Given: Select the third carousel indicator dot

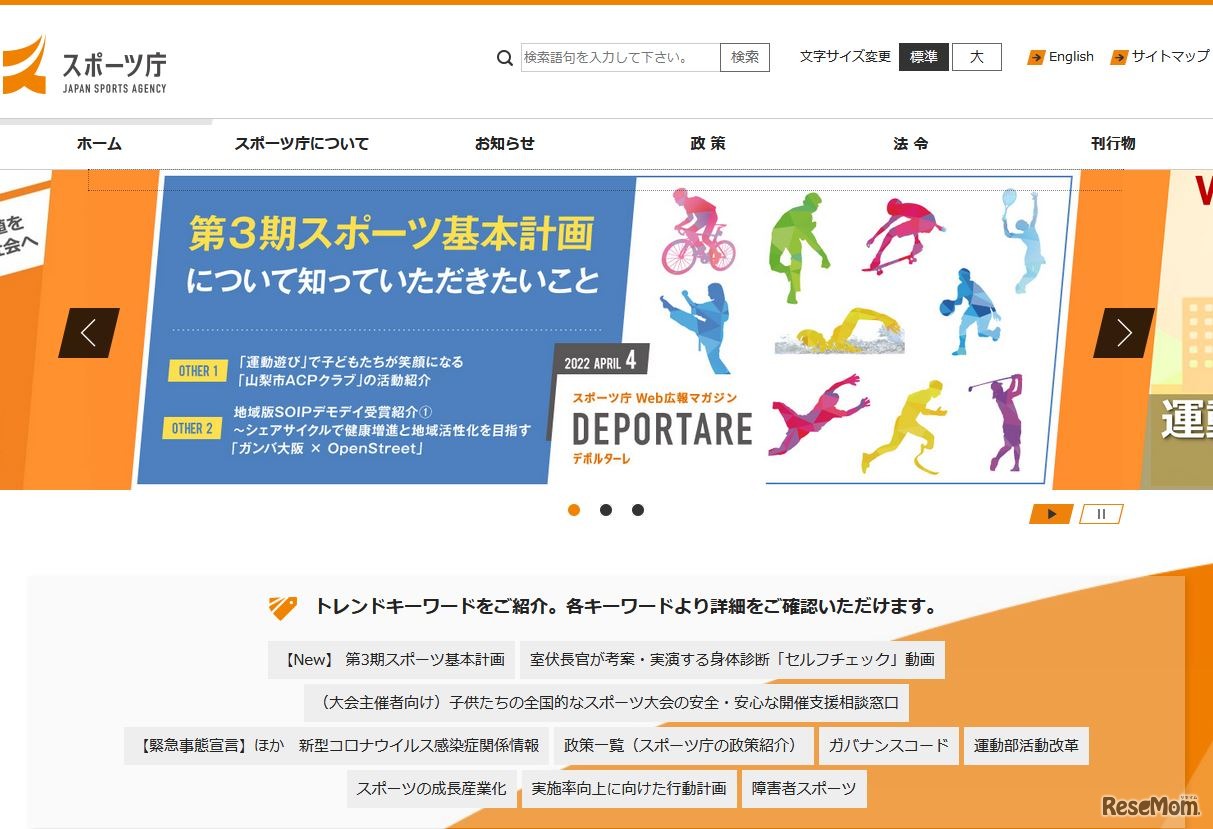Looking at the screenshot, I should pos(638,510).
